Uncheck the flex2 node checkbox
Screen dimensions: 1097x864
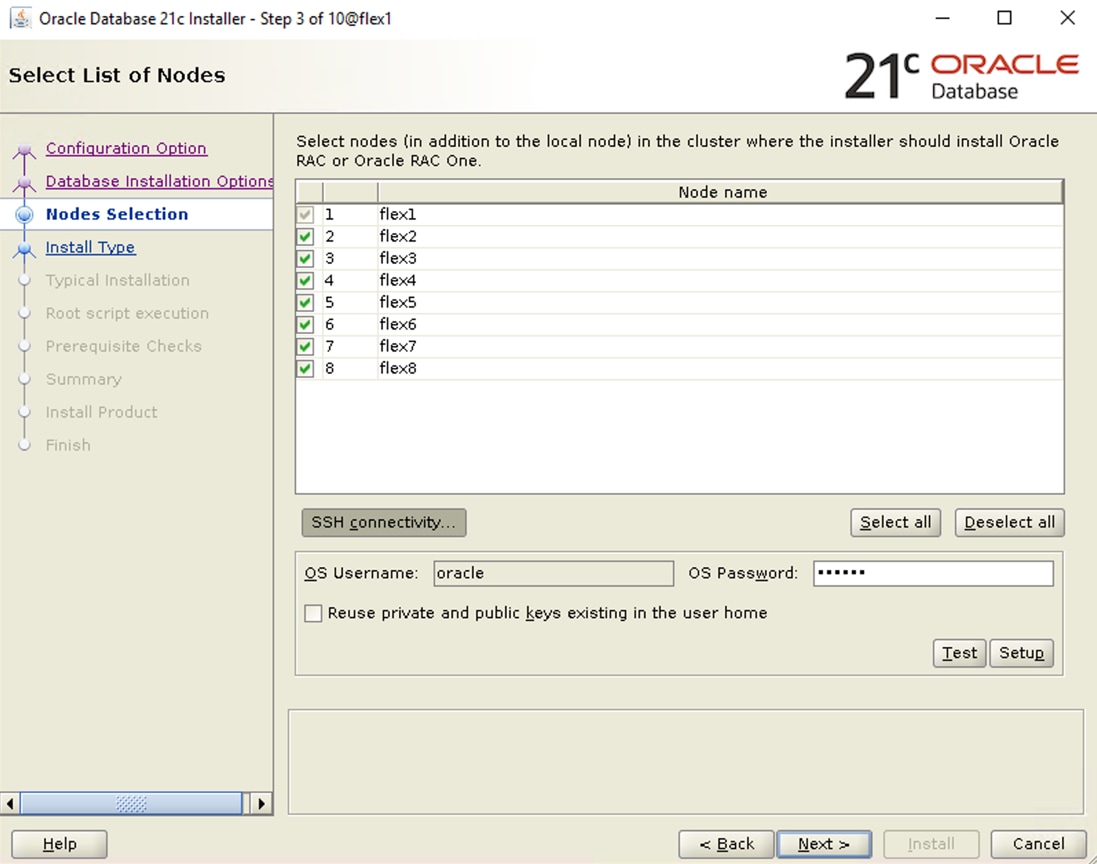point(305,236)
